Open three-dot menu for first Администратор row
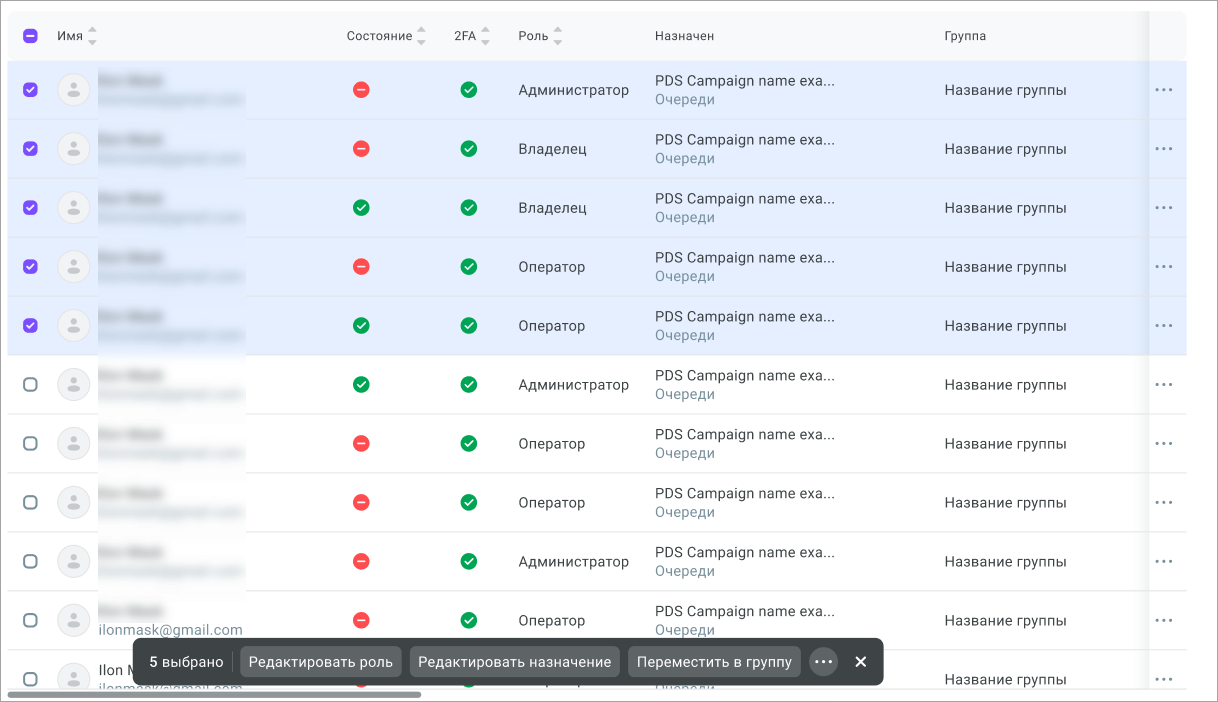The width and height of the screenshot is (1218, 702). coord(1163,90)
